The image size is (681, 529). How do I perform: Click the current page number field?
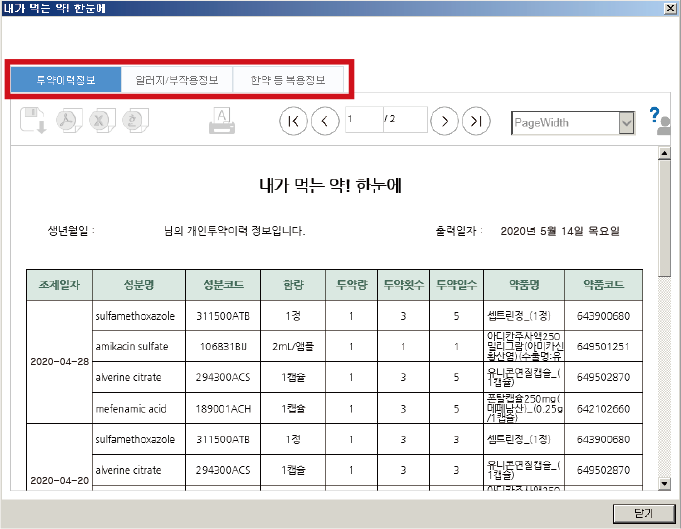364,119
